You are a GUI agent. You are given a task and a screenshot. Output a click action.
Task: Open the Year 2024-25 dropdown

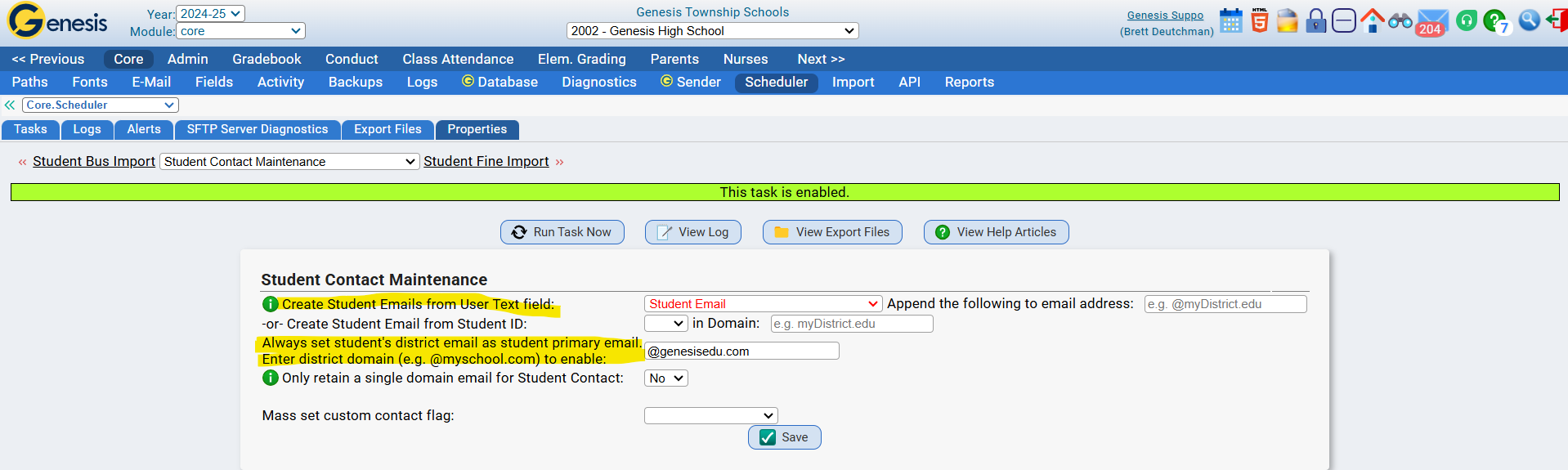(210, 14)
